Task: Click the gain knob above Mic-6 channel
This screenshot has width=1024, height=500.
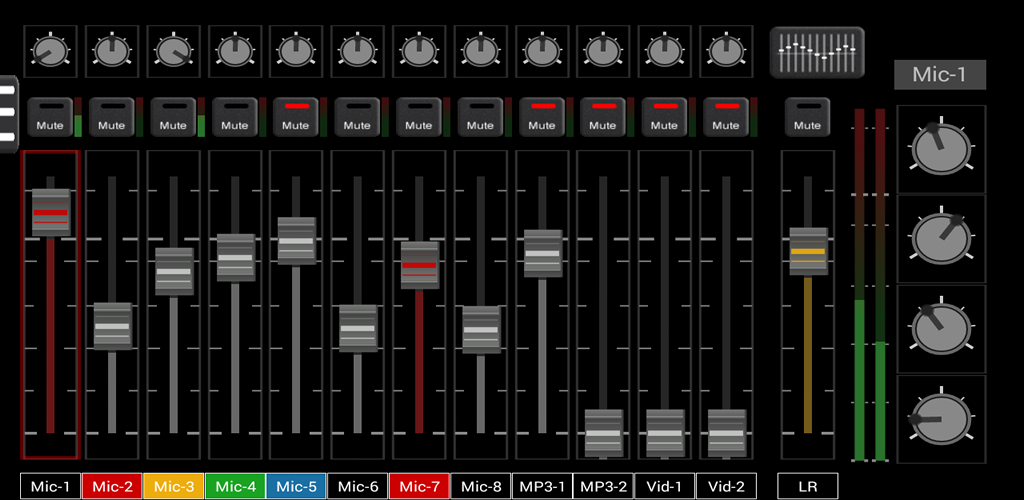Action: coord(358,52)
